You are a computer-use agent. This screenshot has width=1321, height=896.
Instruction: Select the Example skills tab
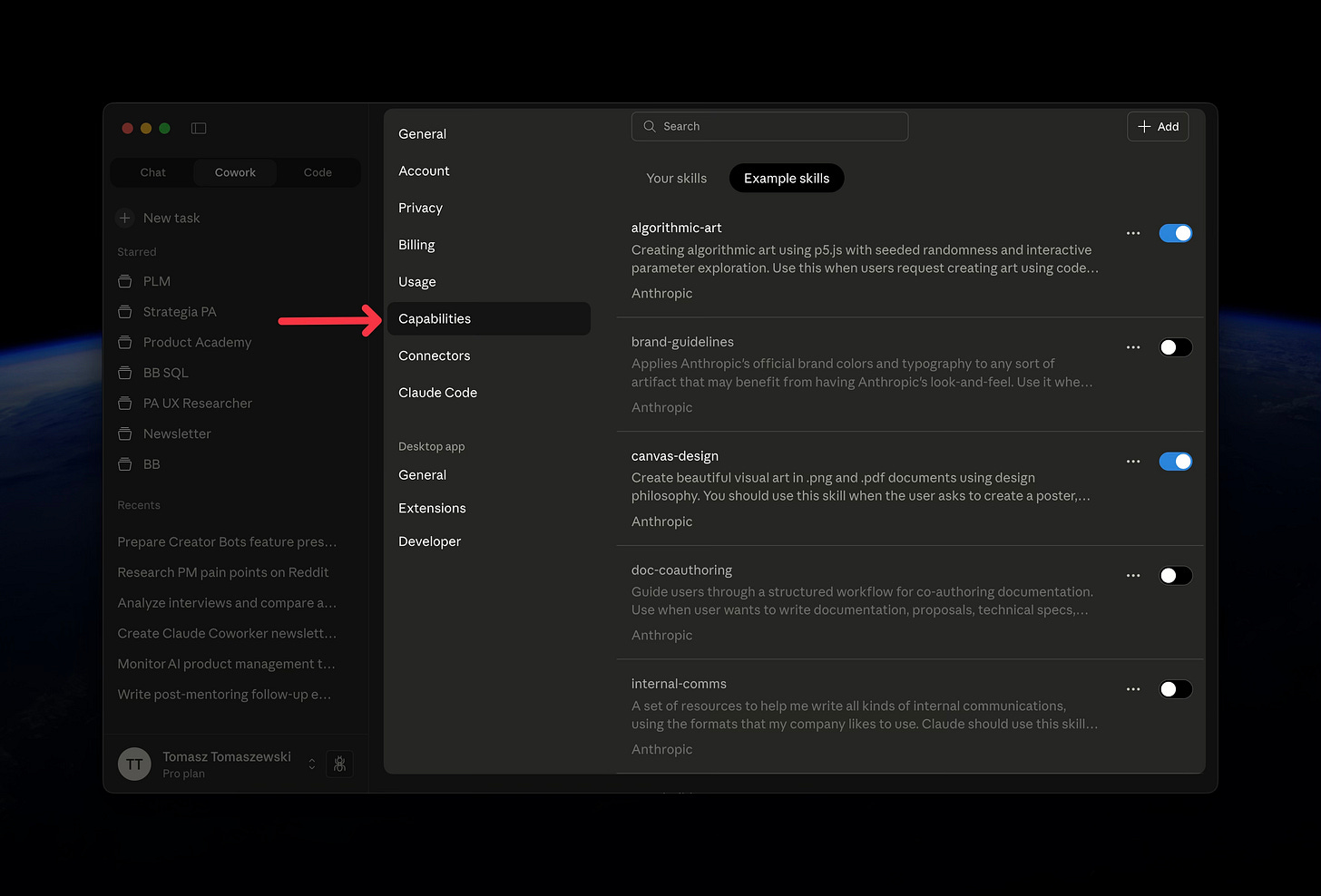787,179
